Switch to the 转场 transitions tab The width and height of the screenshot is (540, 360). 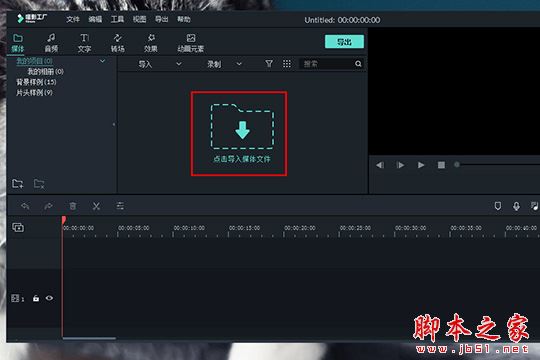pyautogui.click(x=117, y=43)
